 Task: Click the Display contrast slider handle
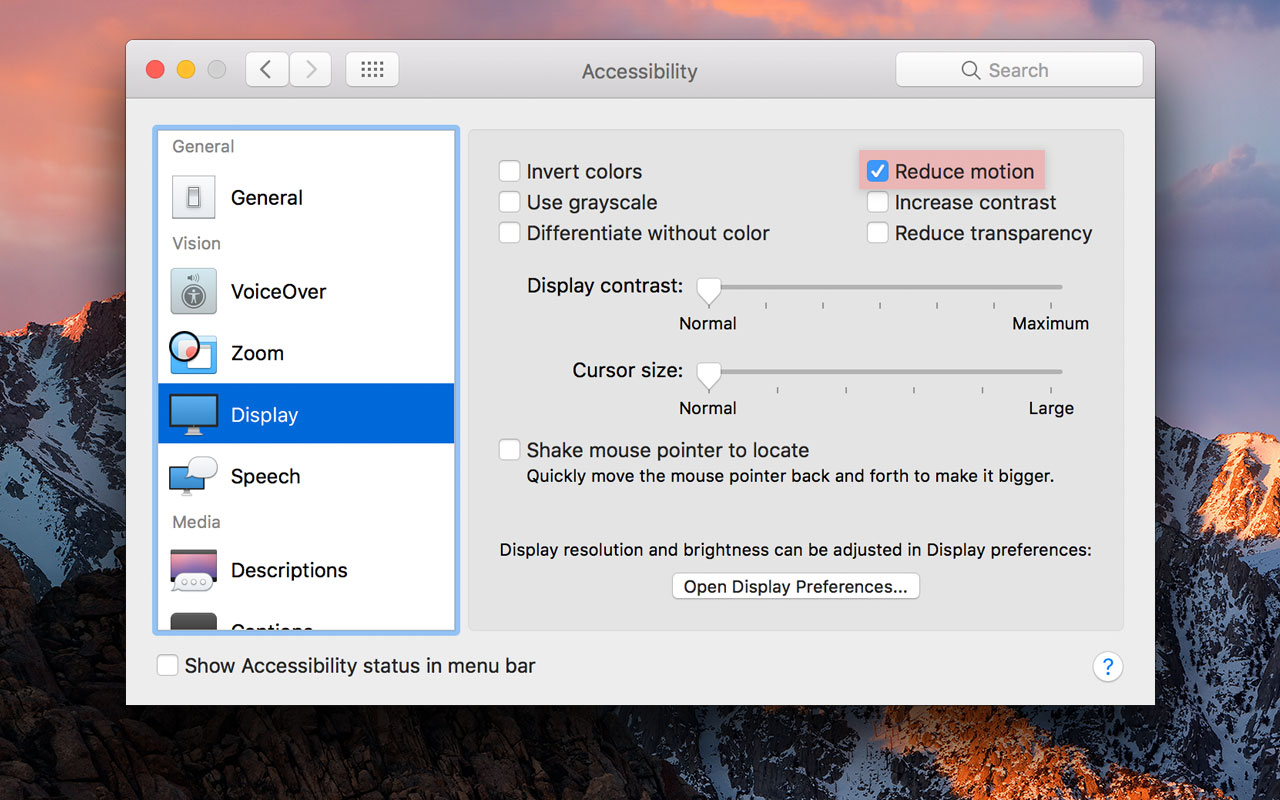[x=709, y=291]
